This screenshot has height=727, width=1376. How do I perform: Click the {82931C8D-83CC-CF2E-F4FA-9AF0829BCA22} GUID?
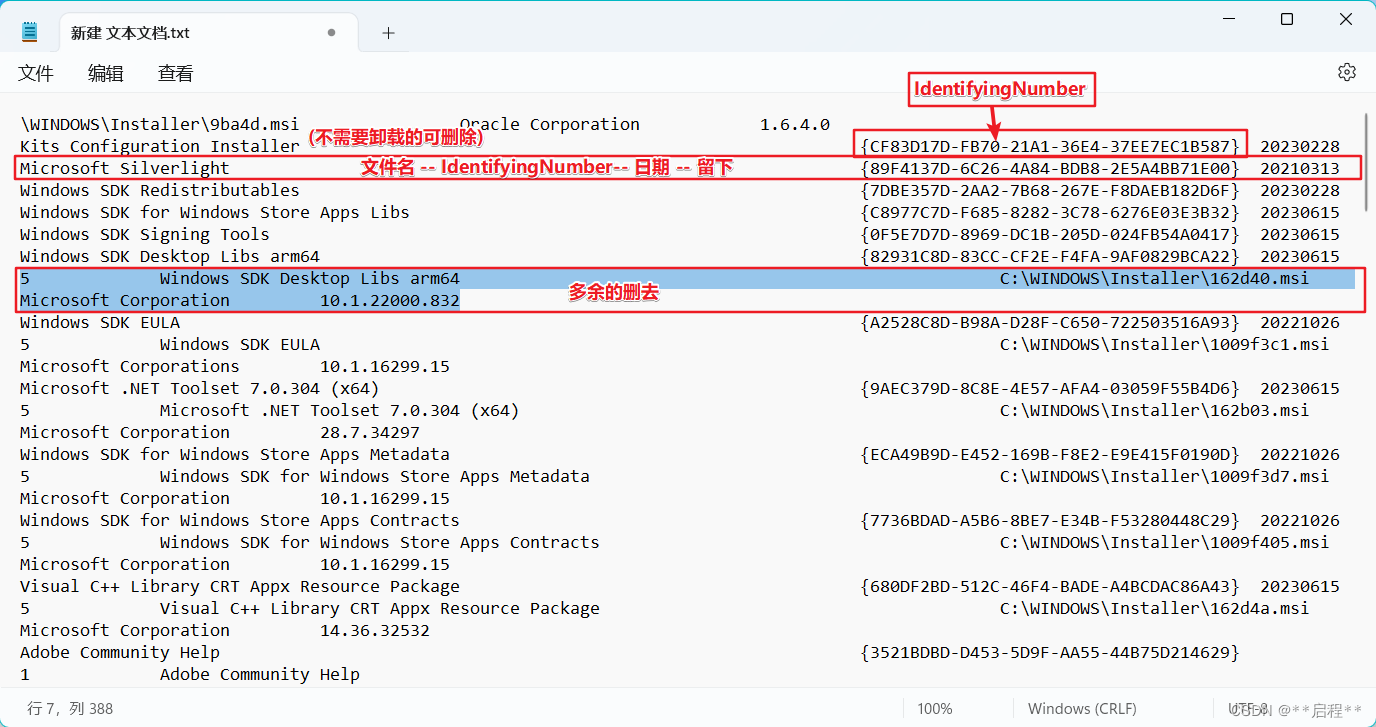[x=1050, y=256]
